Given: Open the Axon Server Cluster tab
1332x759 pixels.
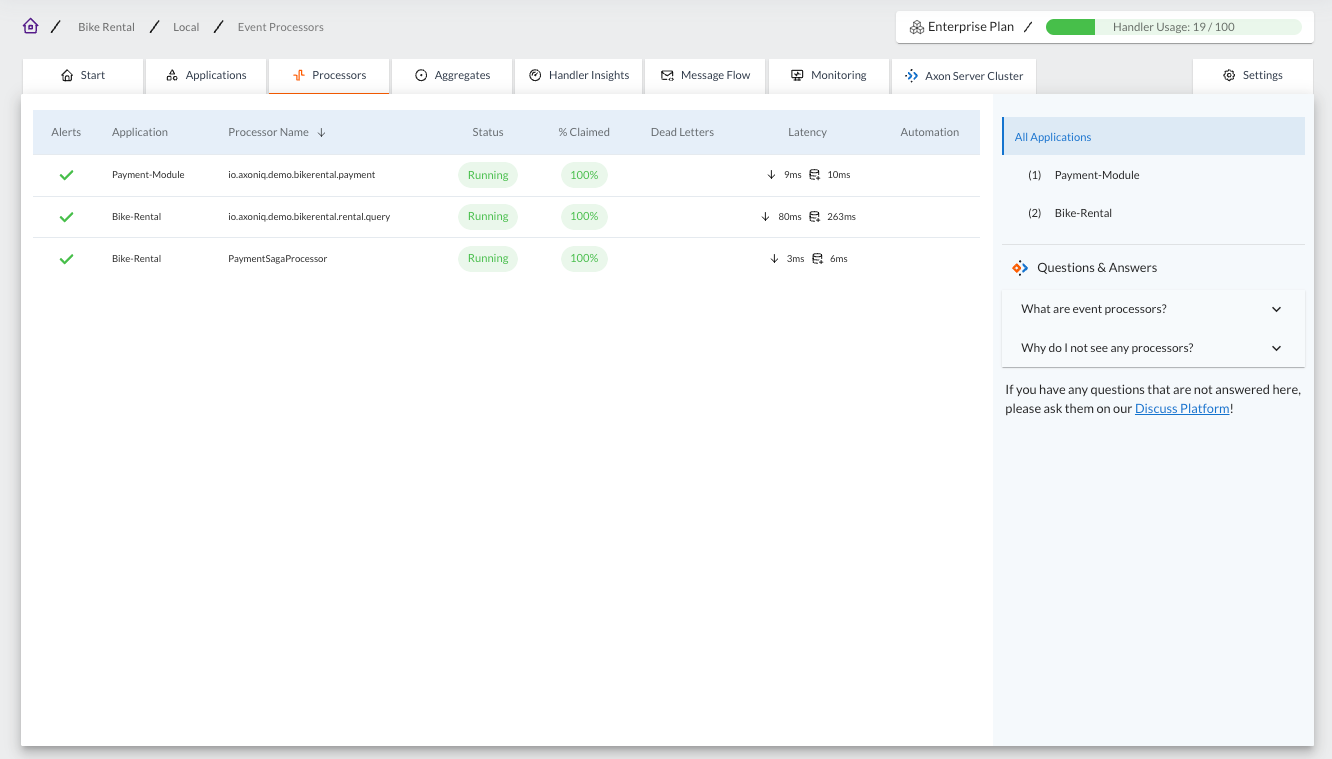Looking at the screenshot, I should pos(964,75).
